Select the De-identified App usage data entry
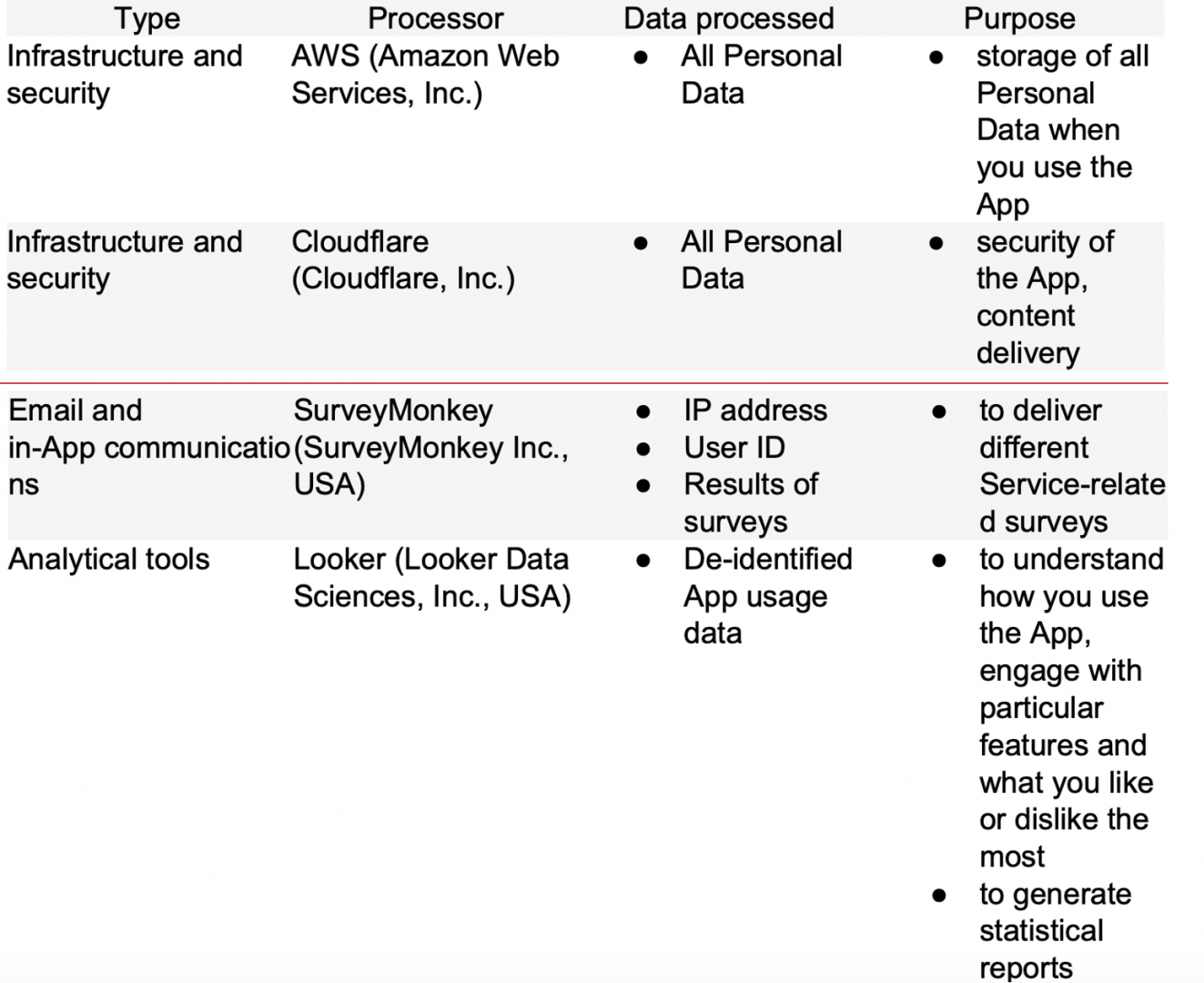1204x983 pixels. pos(766,596)
